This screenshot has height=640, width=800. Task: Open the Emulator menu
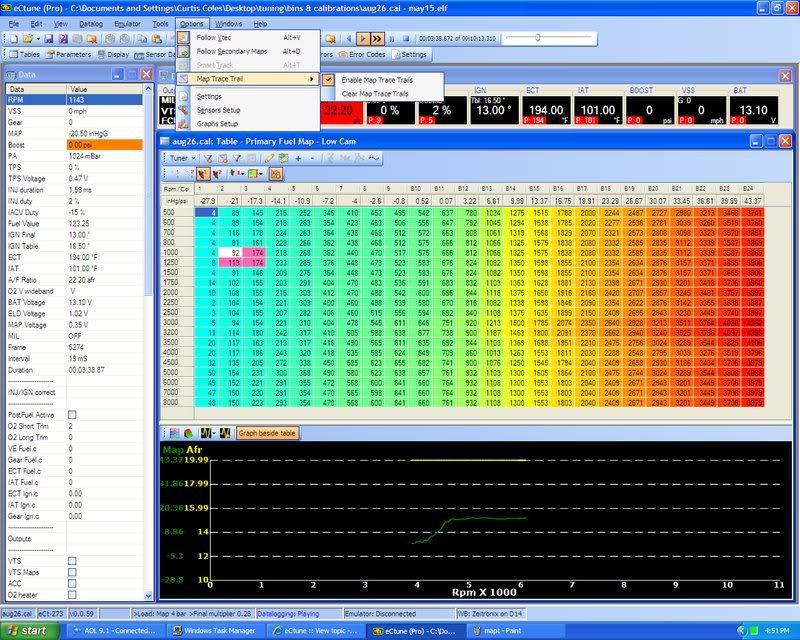(x=127, y=24)
